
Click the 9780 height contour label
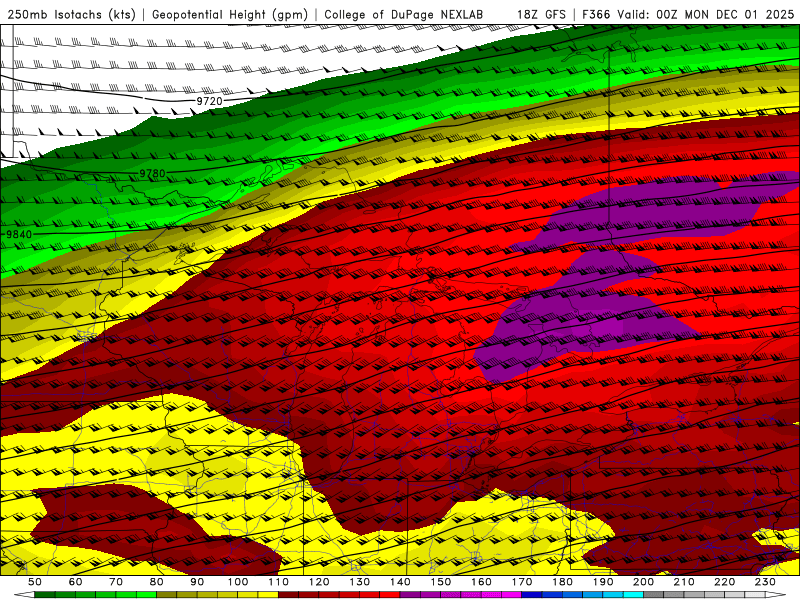[153, 173]
